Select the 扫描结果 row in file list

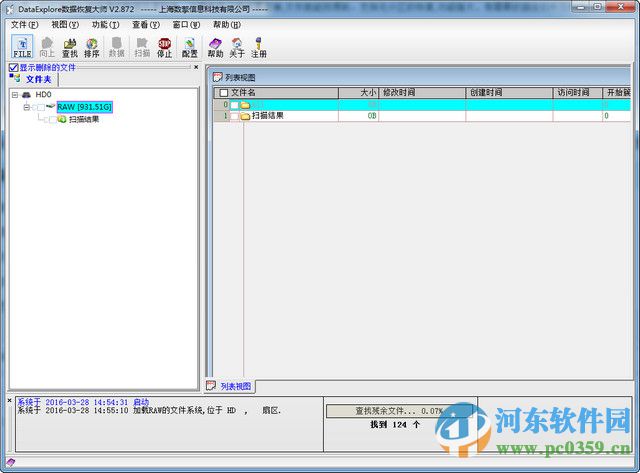[422, 116]
